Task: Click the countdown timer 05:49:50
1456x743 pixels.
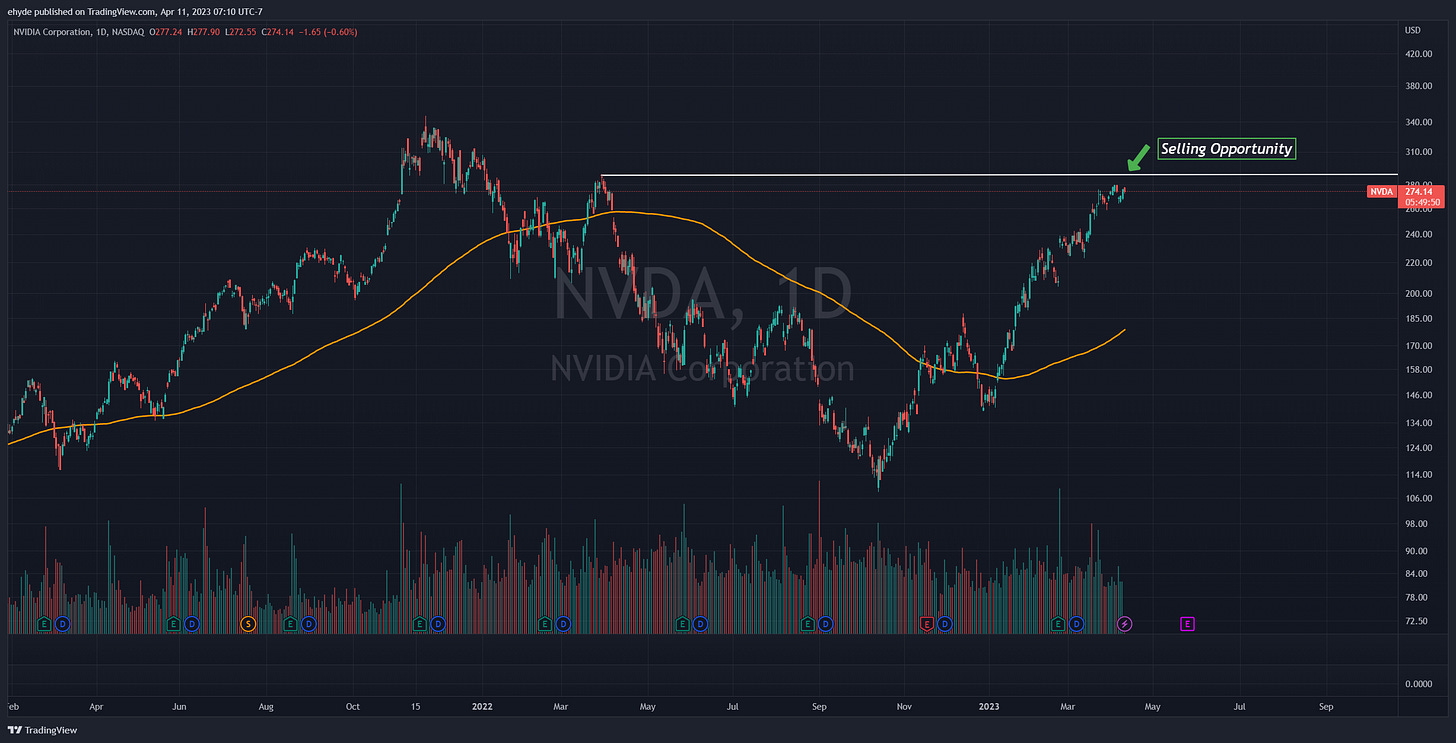Action: coord(1422,202)
